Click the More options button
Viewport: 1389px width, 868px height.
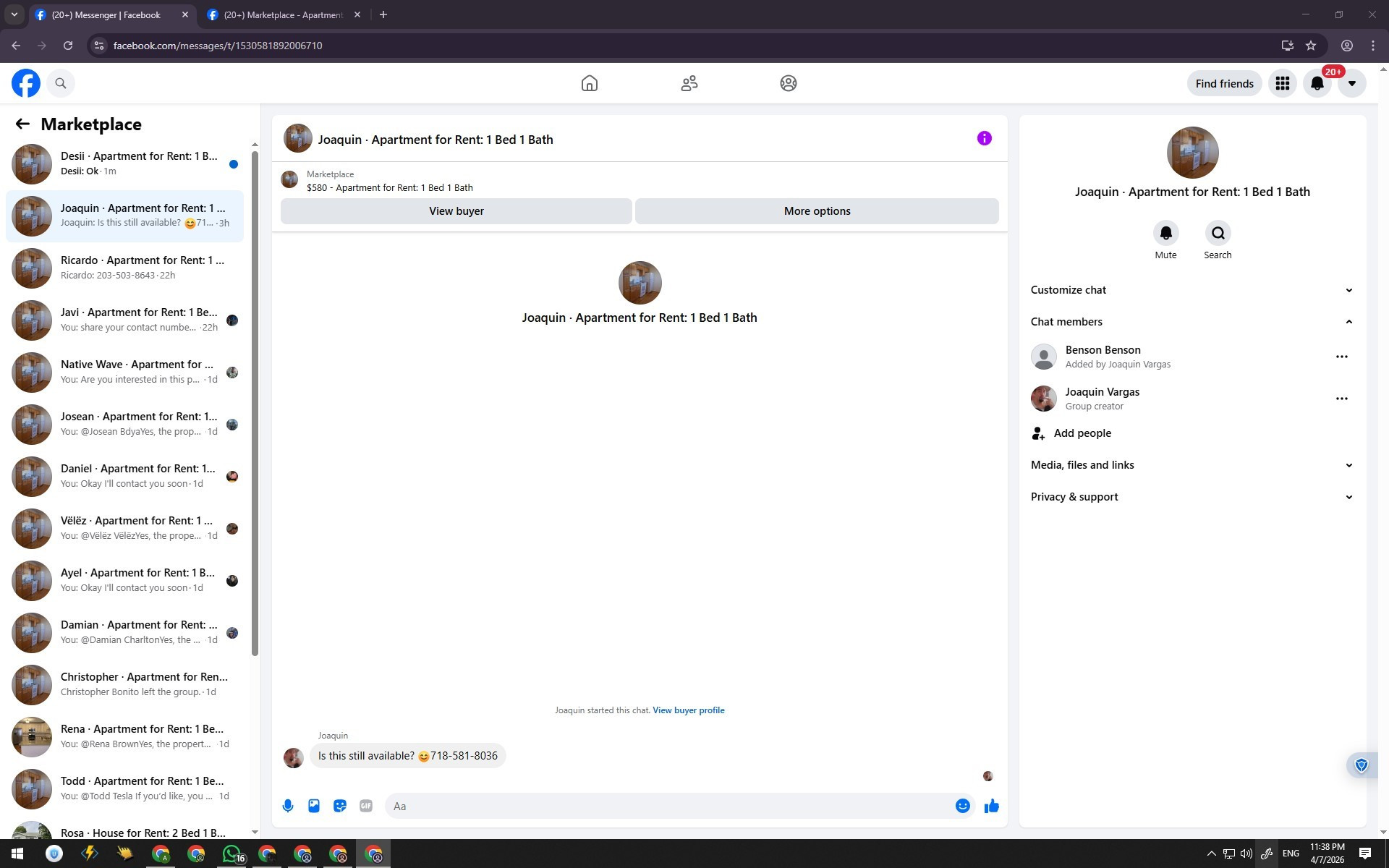point(817,211)
